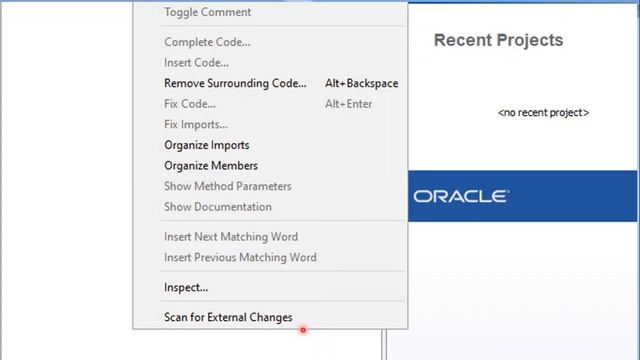The image size is (640, 360).
Task: Choose Show Documentation menu item
Action: [x=270, y=207]
